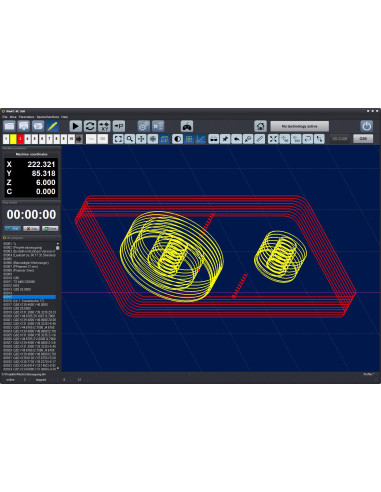Click the program list scrollbar thumb

tap(58, 248)
